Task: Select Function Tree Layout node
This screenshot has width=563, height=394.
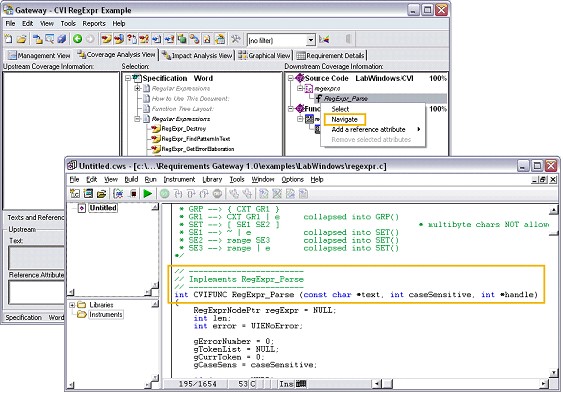Action: 182,108
